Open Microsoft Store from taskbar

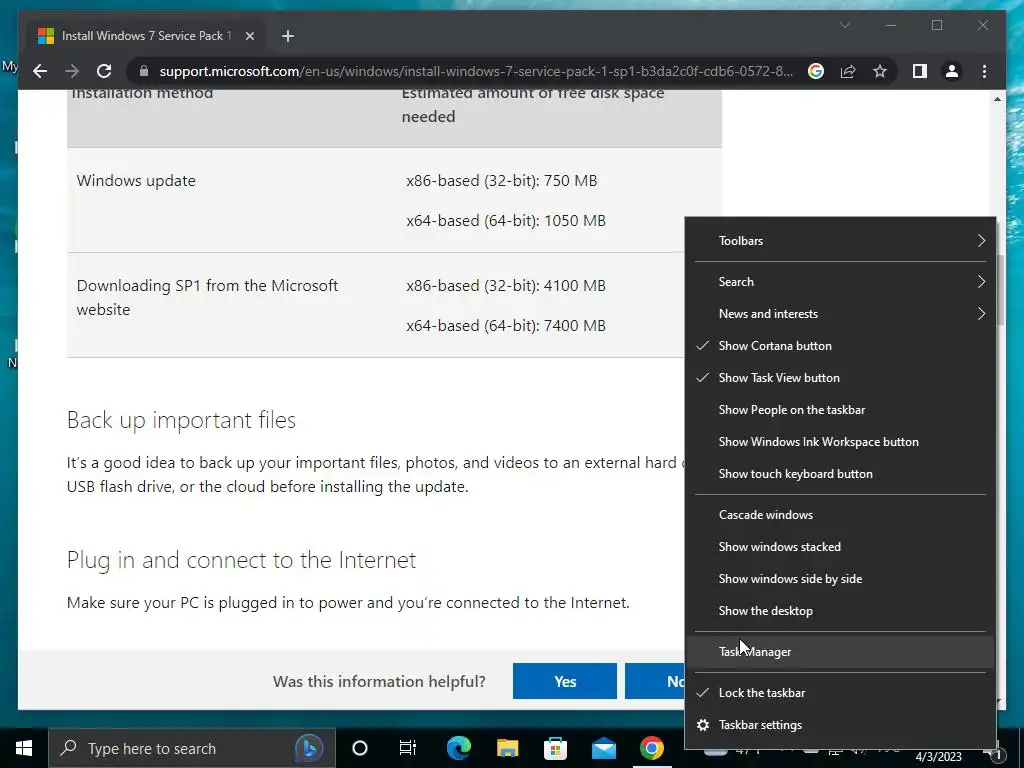tap(556, 748)
